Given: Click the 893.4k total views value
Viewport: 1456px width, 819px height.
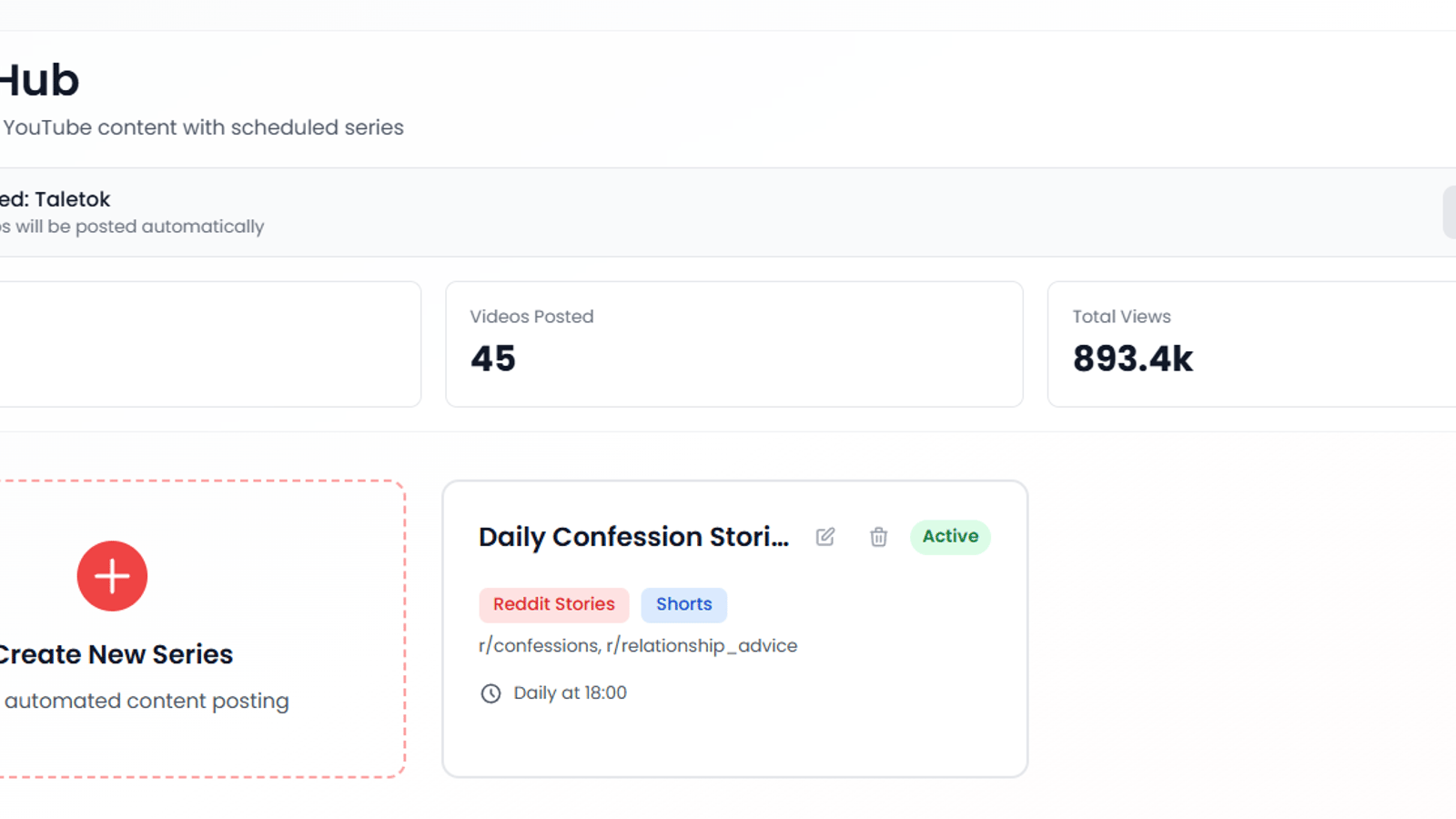Looking at the screenshot, I should pyautogui.click(x=1132, y=359).
